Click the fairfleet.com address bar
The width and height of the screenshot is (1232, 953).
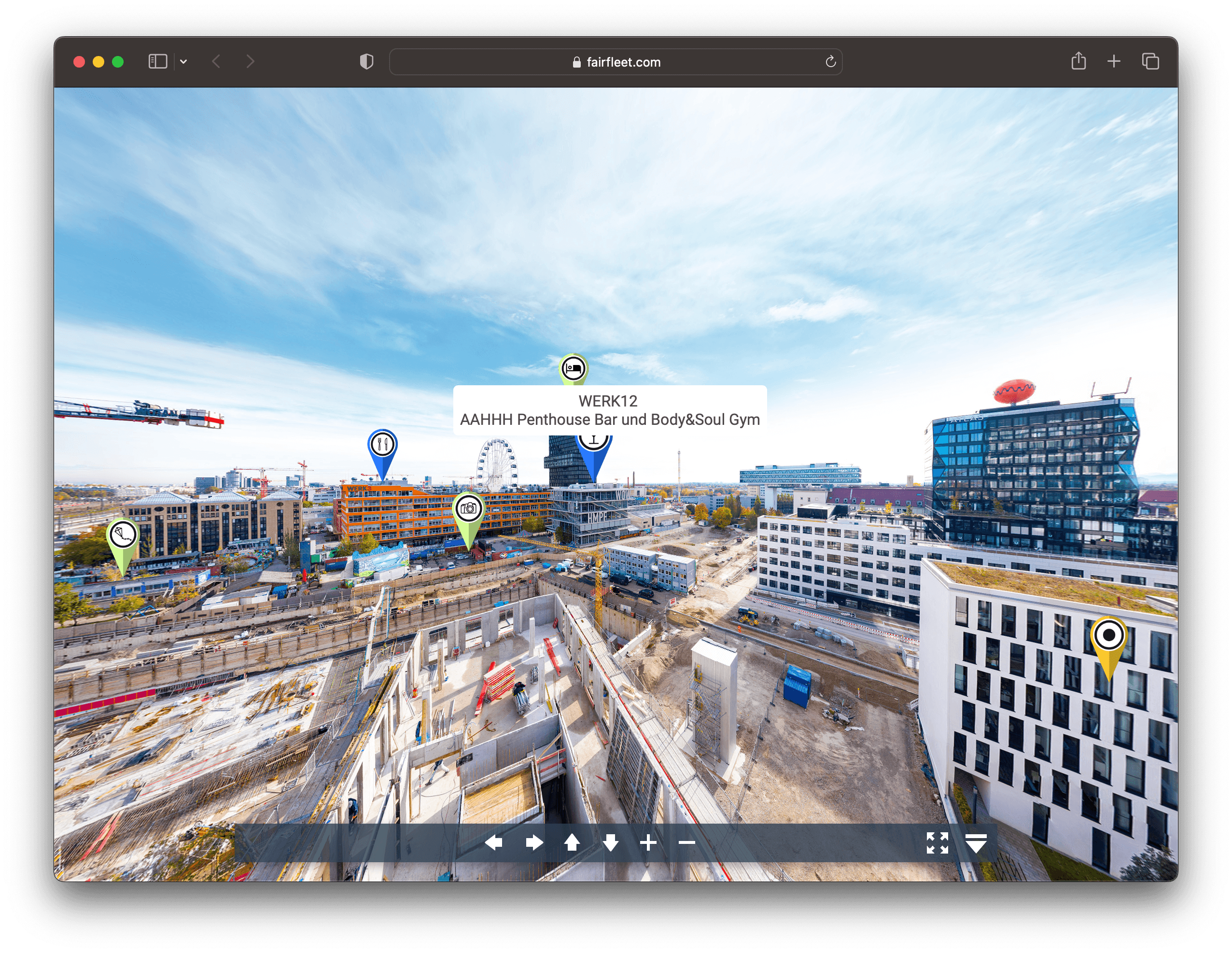(x=616, y=62)
